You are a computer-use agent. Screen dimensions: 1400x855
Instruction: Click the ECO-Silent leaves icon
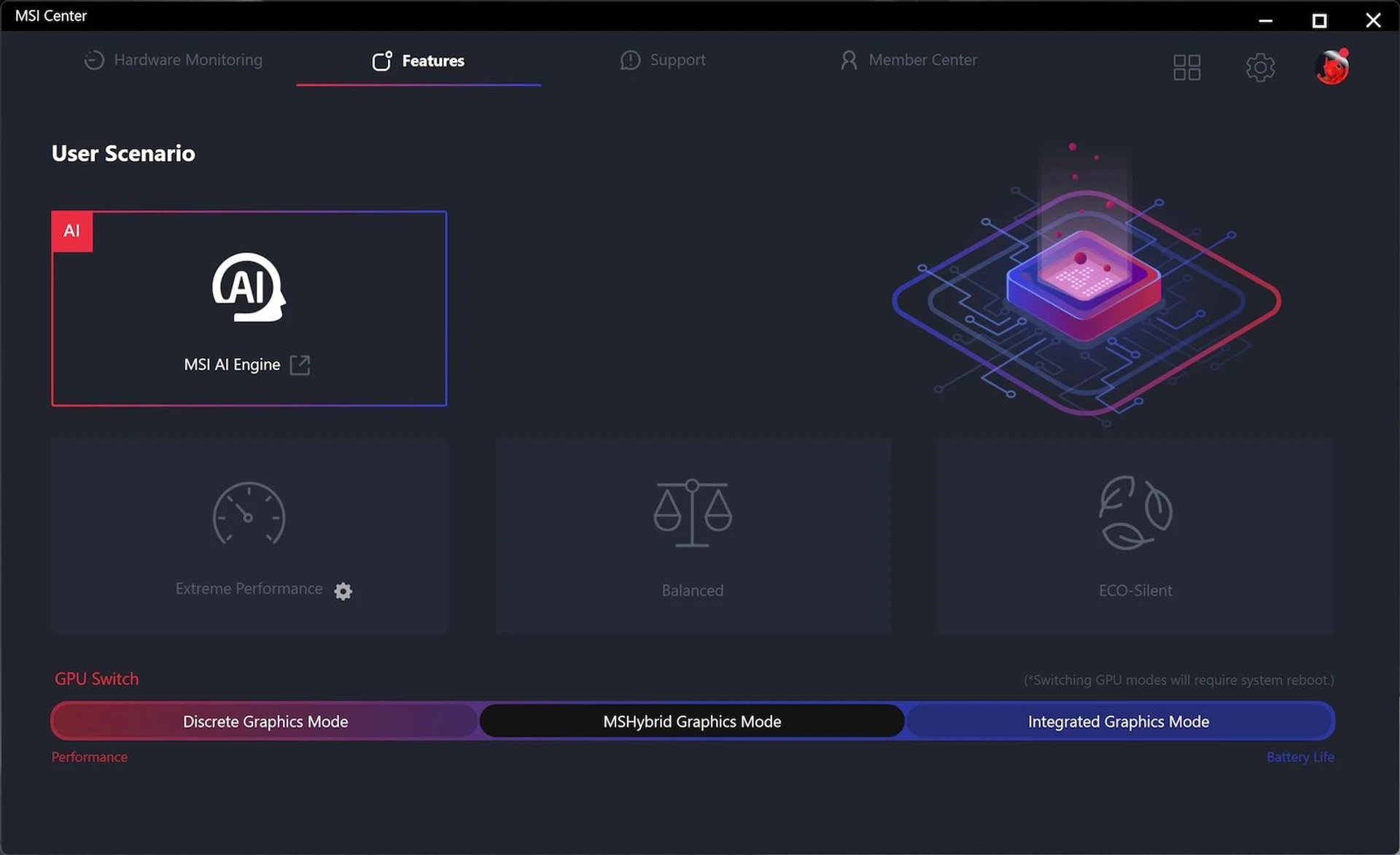pos(1135,513)
